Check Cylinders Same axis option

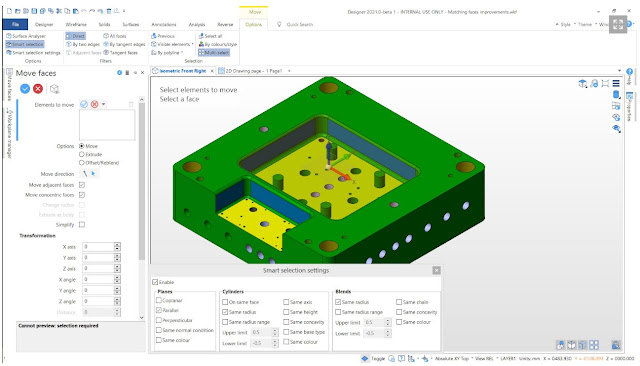click(x=286, y=302)
